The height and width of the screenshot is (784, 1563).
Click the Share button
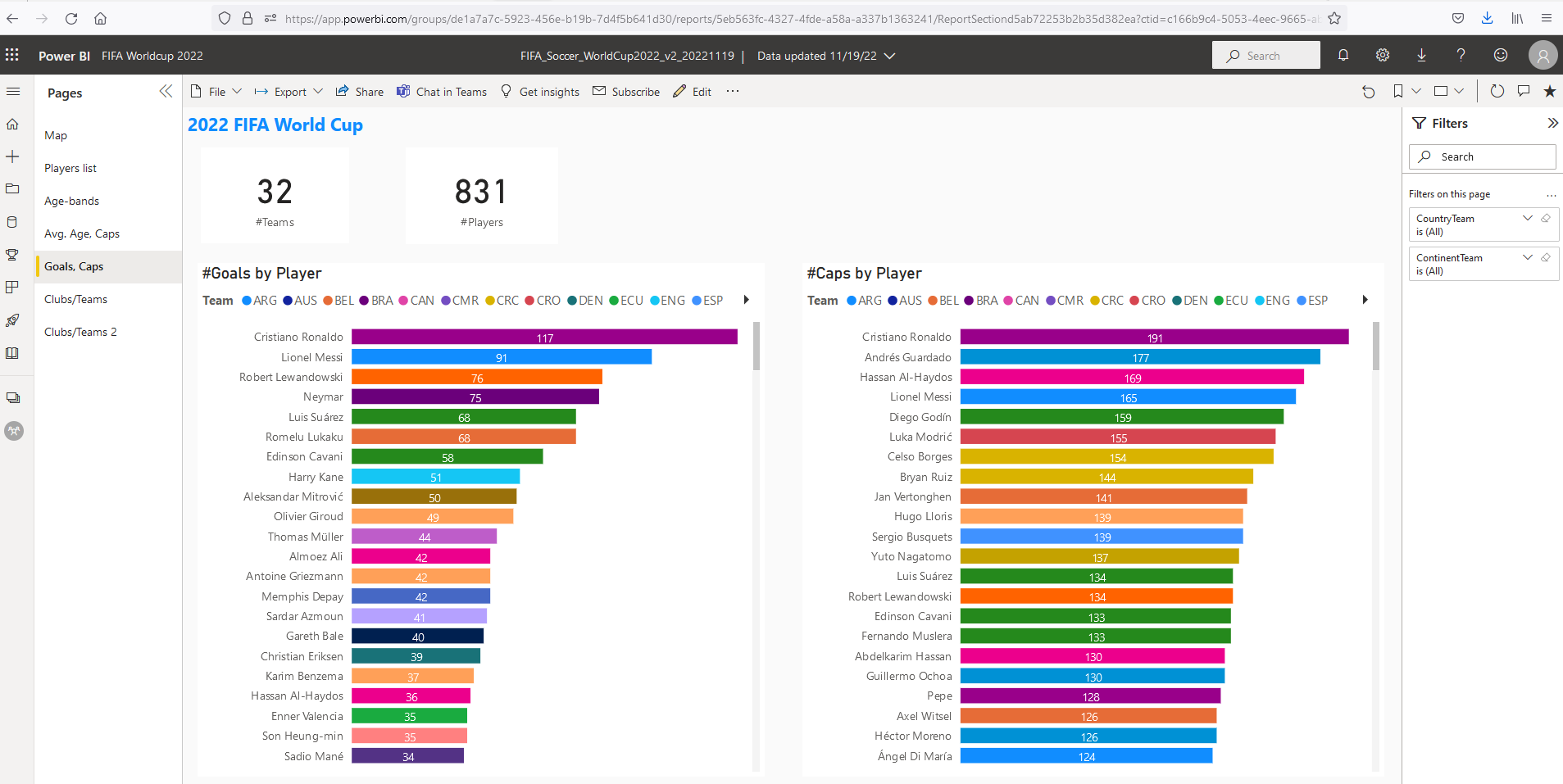click(x=360, y=92)
